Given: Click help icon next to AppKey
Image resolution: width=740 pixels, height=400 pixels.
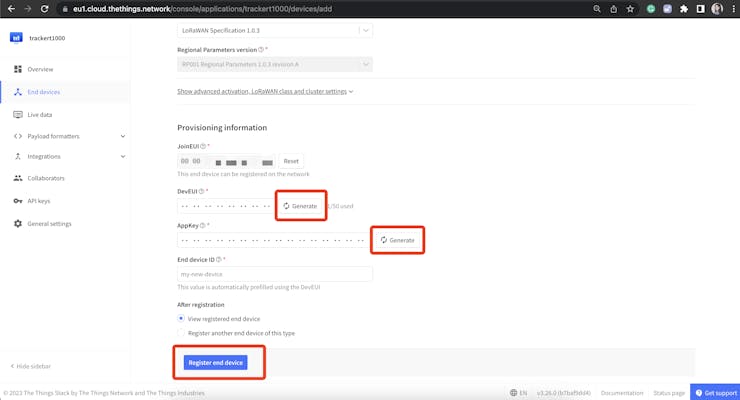Looking at the screenshot, I should [202, 225].
